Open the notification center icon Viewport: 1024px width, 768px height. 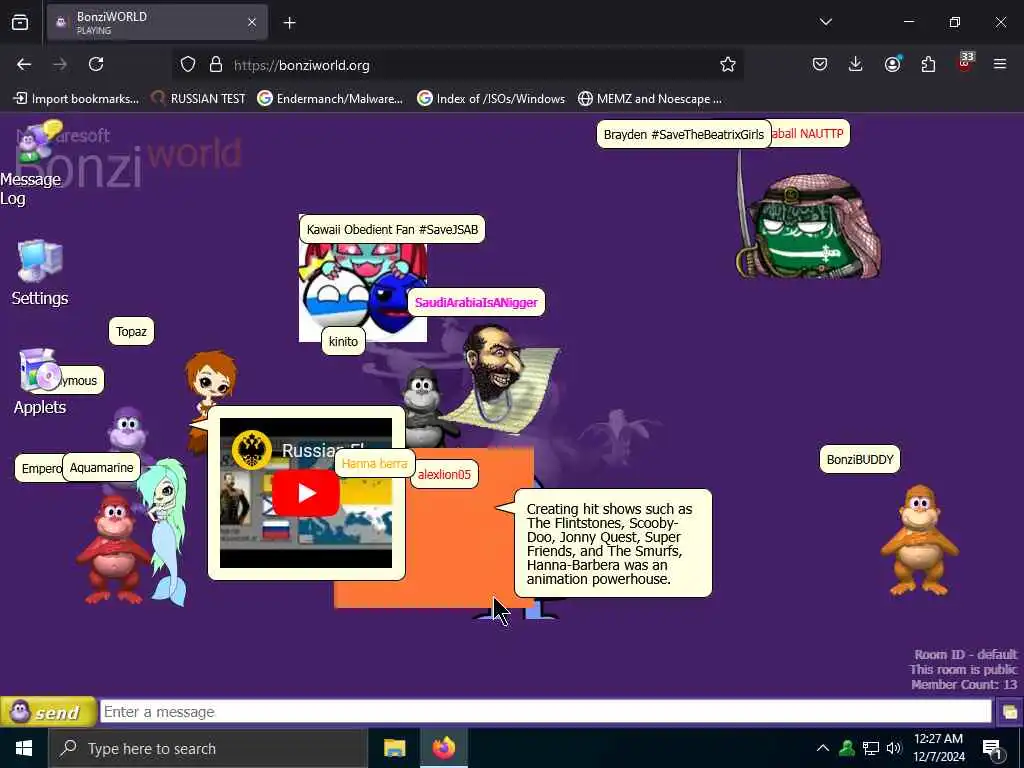point(992,749)
